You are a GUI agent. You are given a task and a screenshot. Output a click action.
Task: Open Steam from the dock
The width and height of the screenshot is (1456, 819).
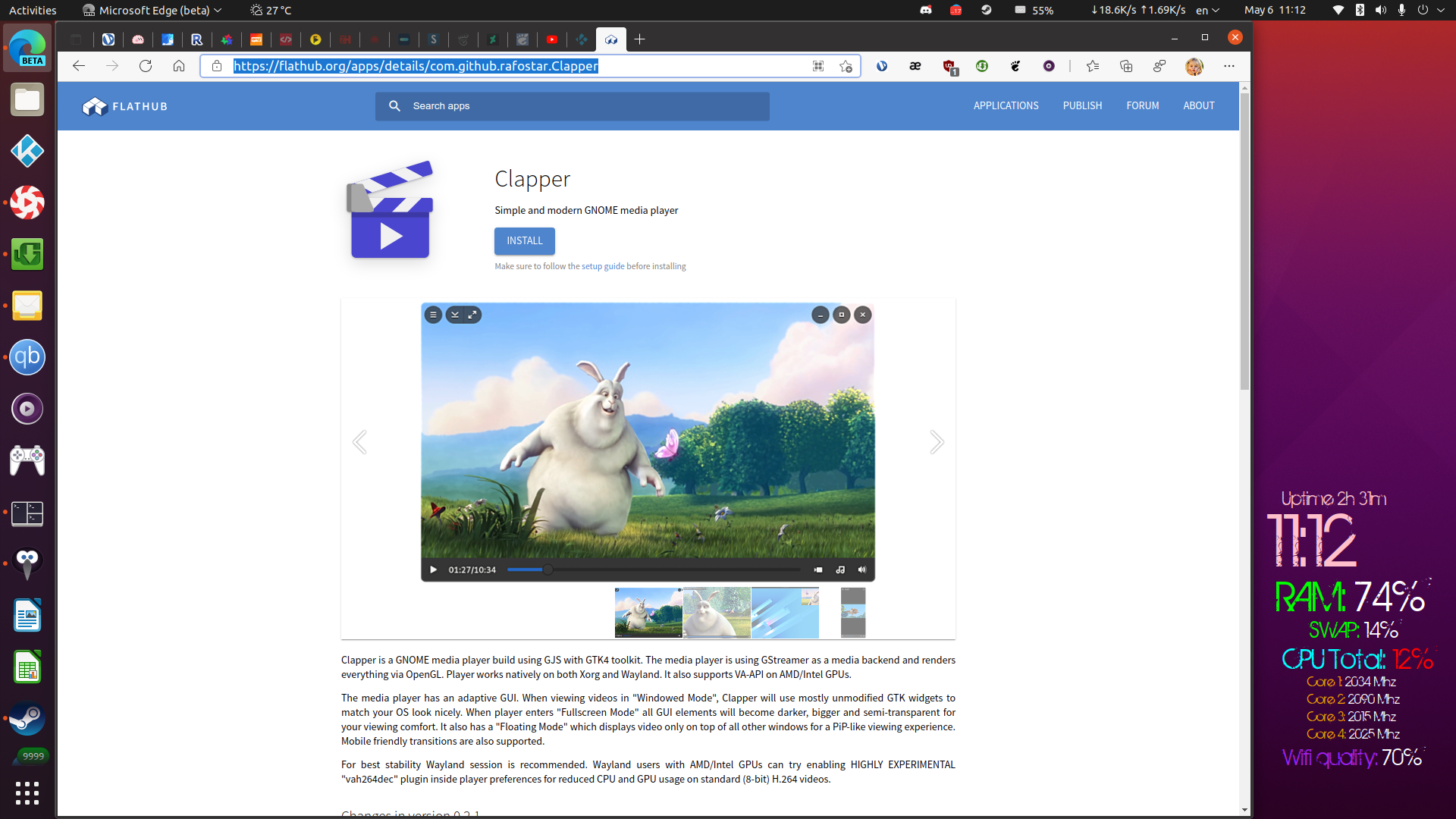click(x=27, y=718)
